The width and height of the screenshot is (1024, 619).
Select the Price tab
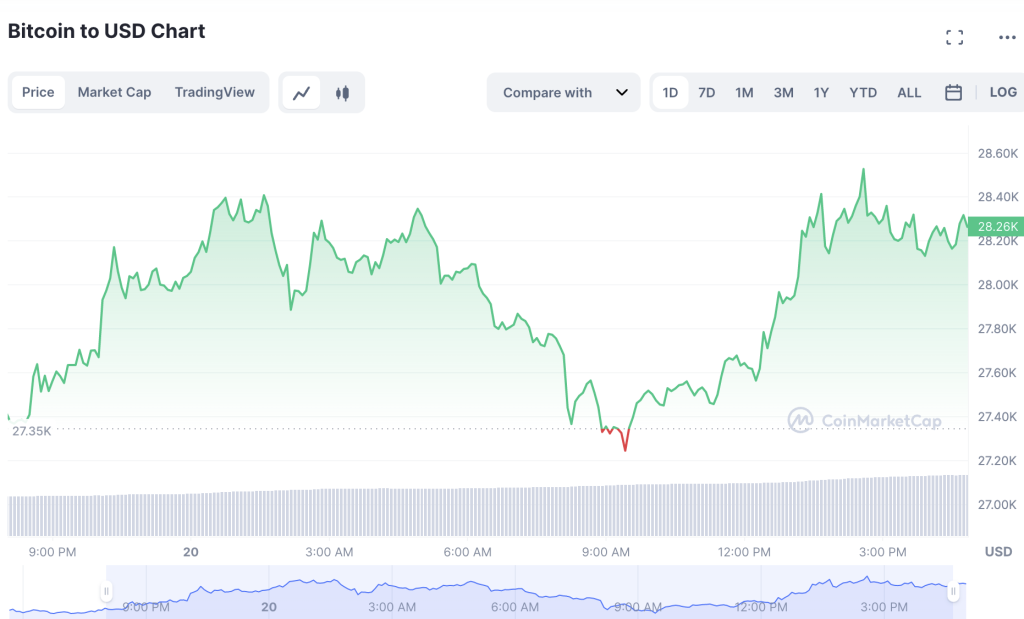click(x=38, y=92)
